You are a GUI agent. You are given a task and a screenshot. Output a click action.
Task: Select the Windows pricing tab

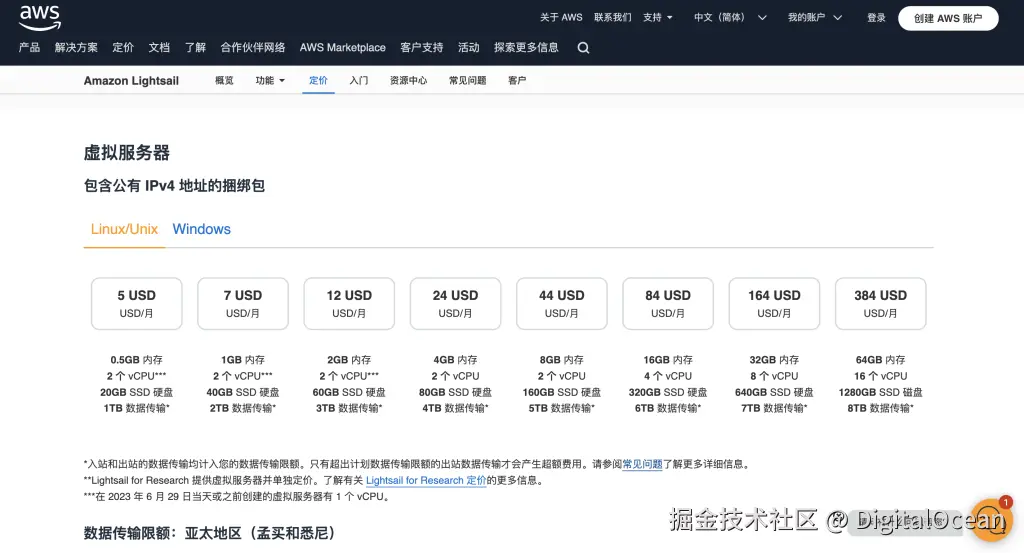click(201, 229)
